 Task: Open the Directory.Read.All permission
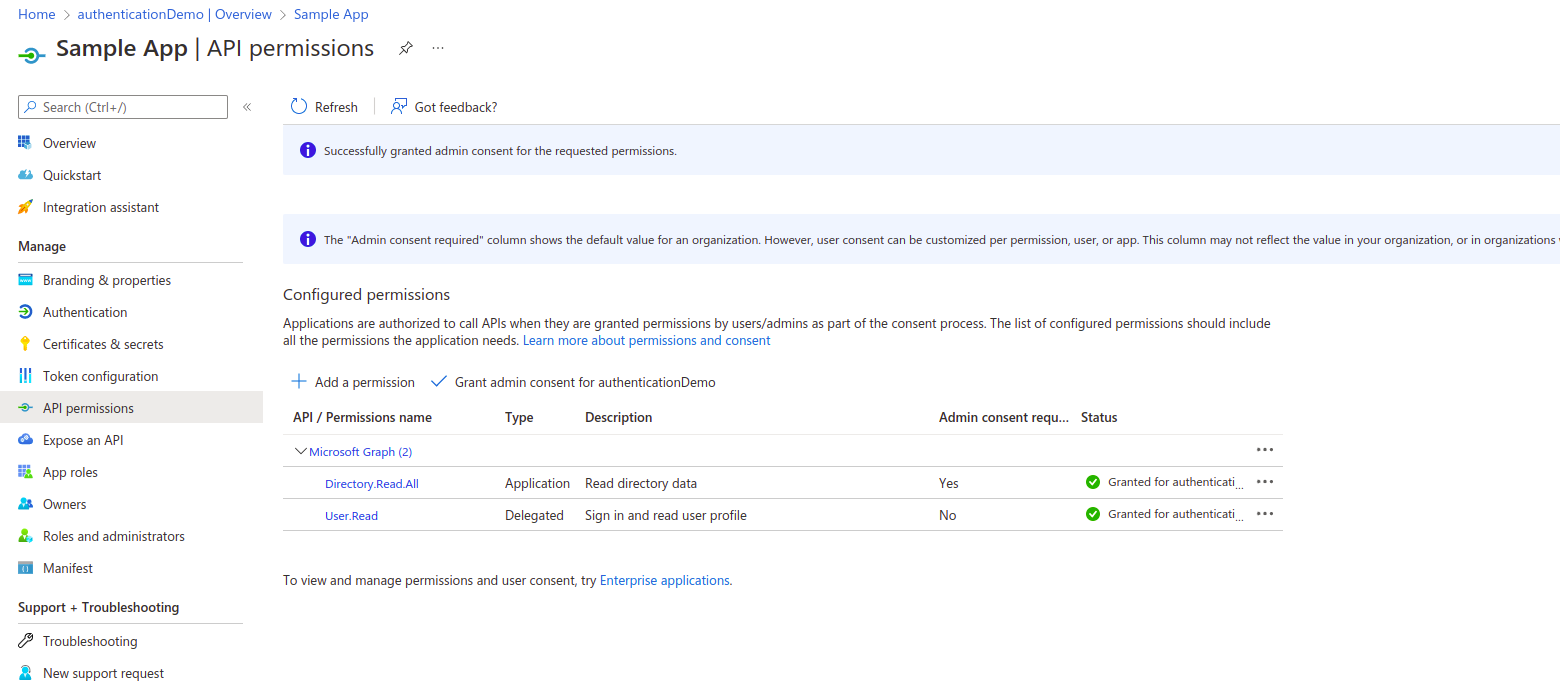(371, 484)
